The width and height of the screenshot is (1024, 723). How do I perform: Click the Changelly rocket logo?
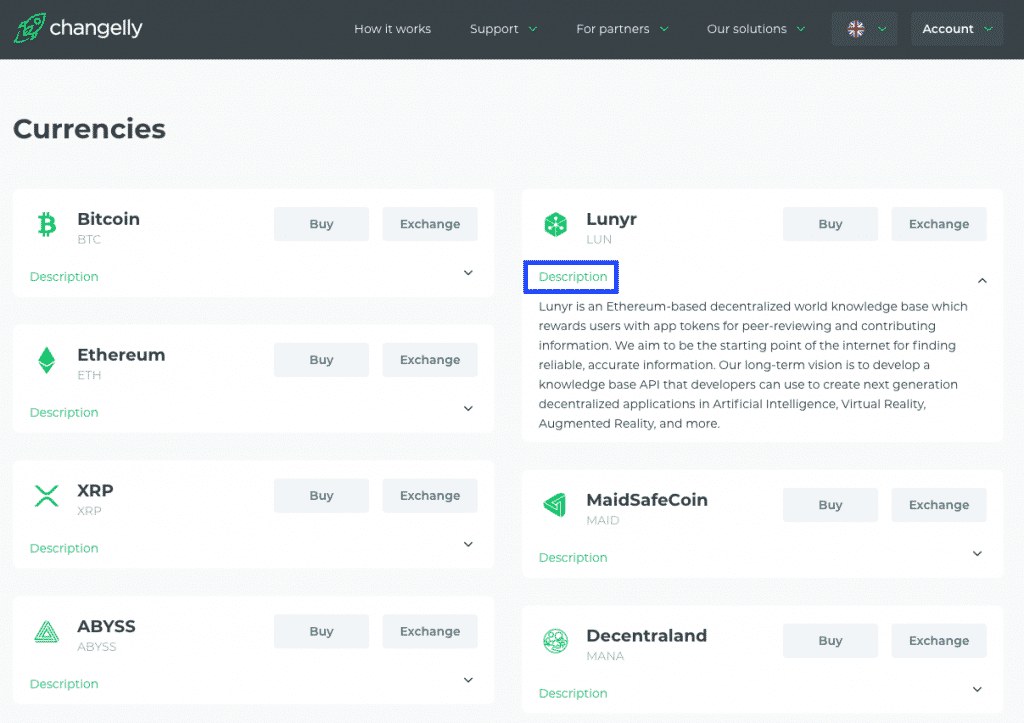[30, 28]
